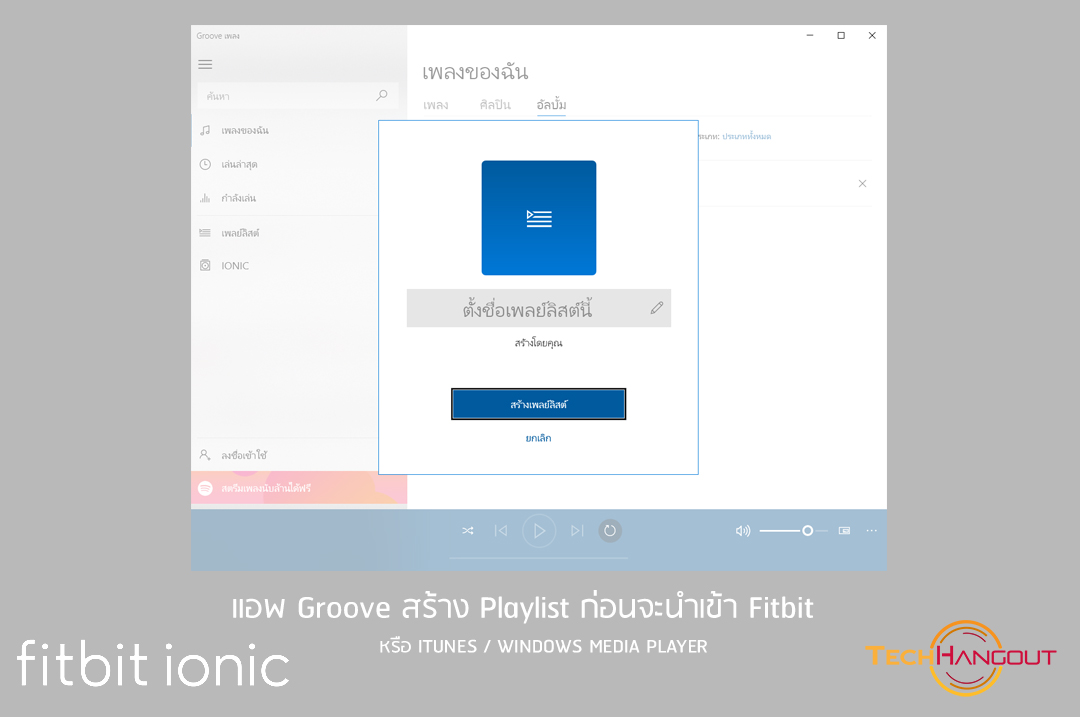Screen dimensions: 1080x717
Task: Click the เพลงของฉัน page heading
Action: [475, 72]
